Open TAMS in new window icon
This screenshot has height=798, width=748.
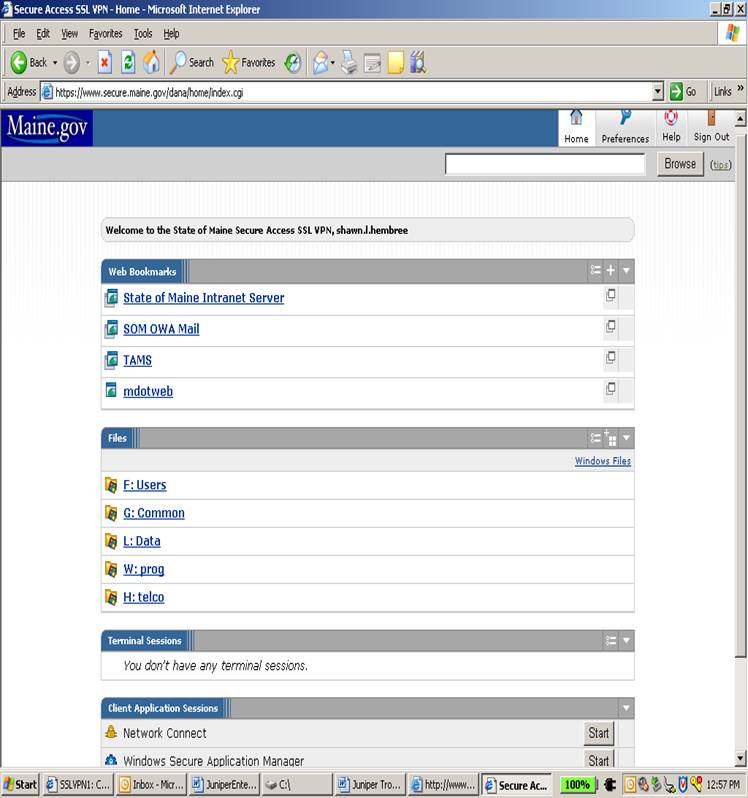pyautogui.click(x=611, y=358)
